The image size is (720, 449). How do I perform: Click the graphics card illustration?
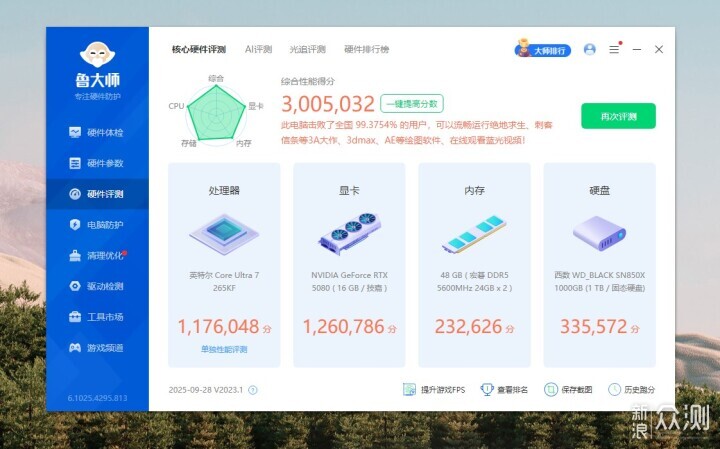349,233
